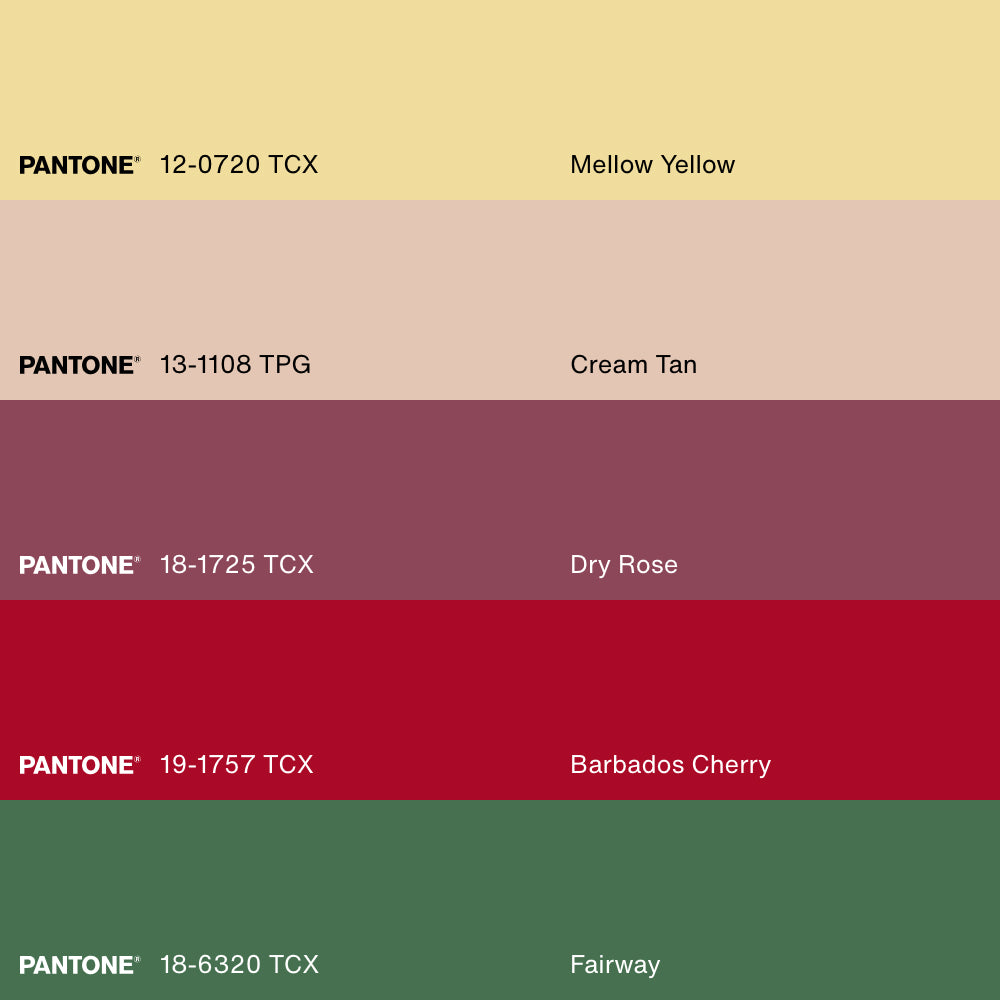Select the PANTONE logo in the Fairway band

[x=79, y=965]
